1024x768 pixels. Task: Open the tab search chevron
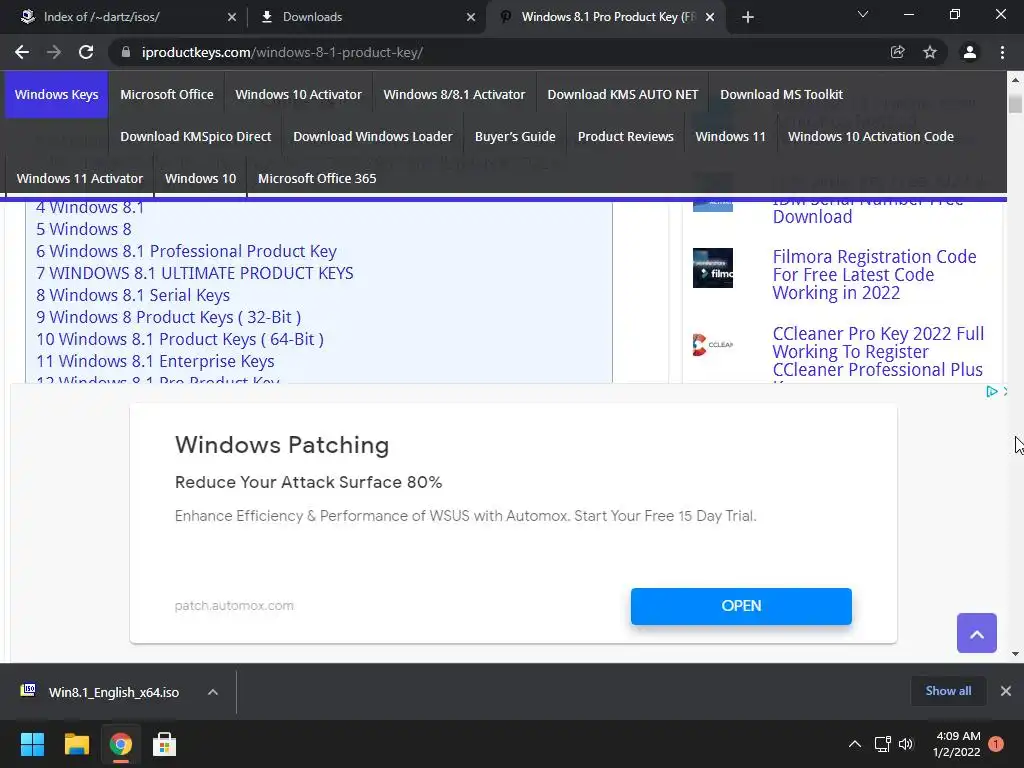pyautogui.click(x=863, y=14)
